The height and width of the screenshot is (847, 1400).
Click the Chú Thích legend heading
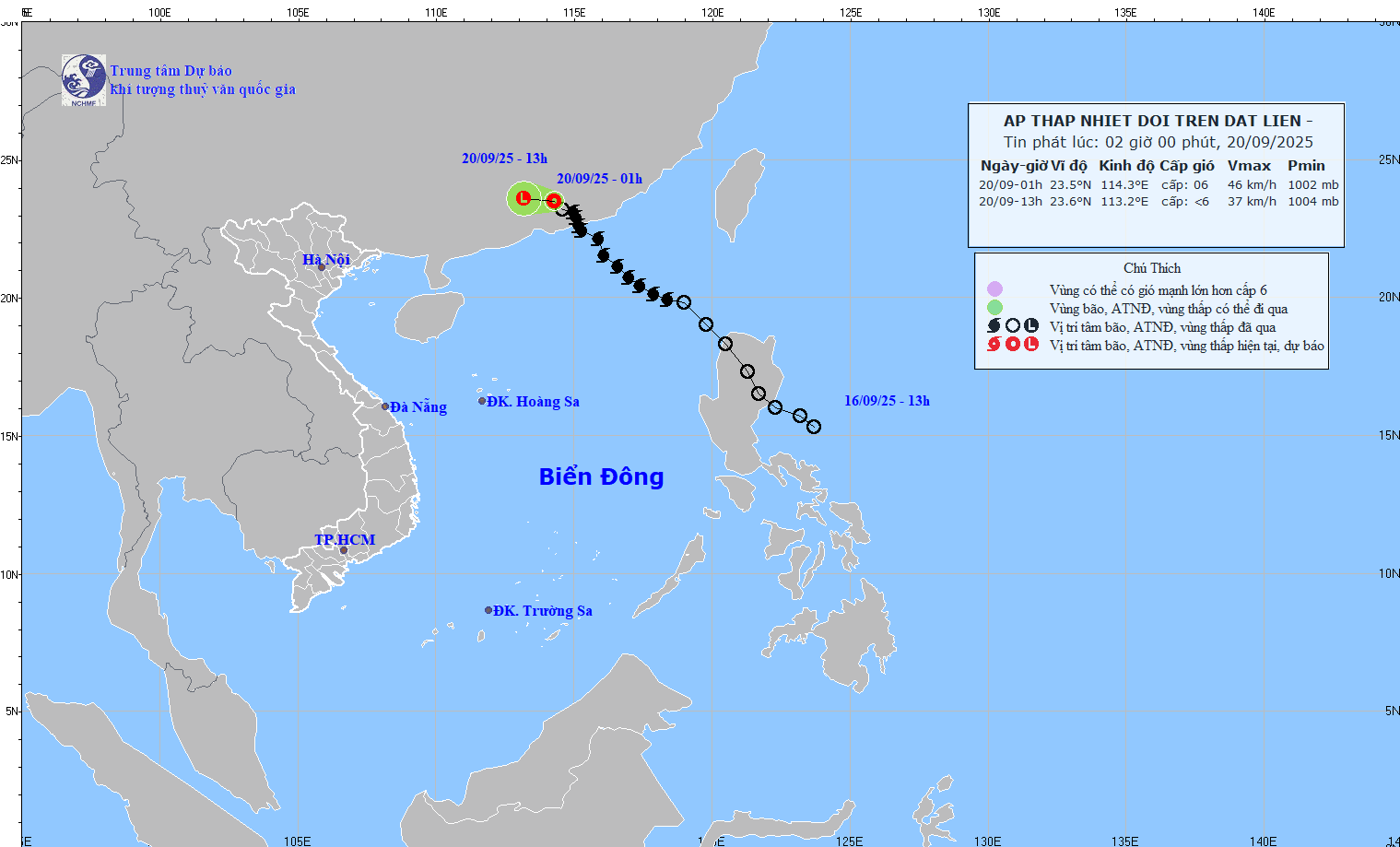tap(1151, 268)
